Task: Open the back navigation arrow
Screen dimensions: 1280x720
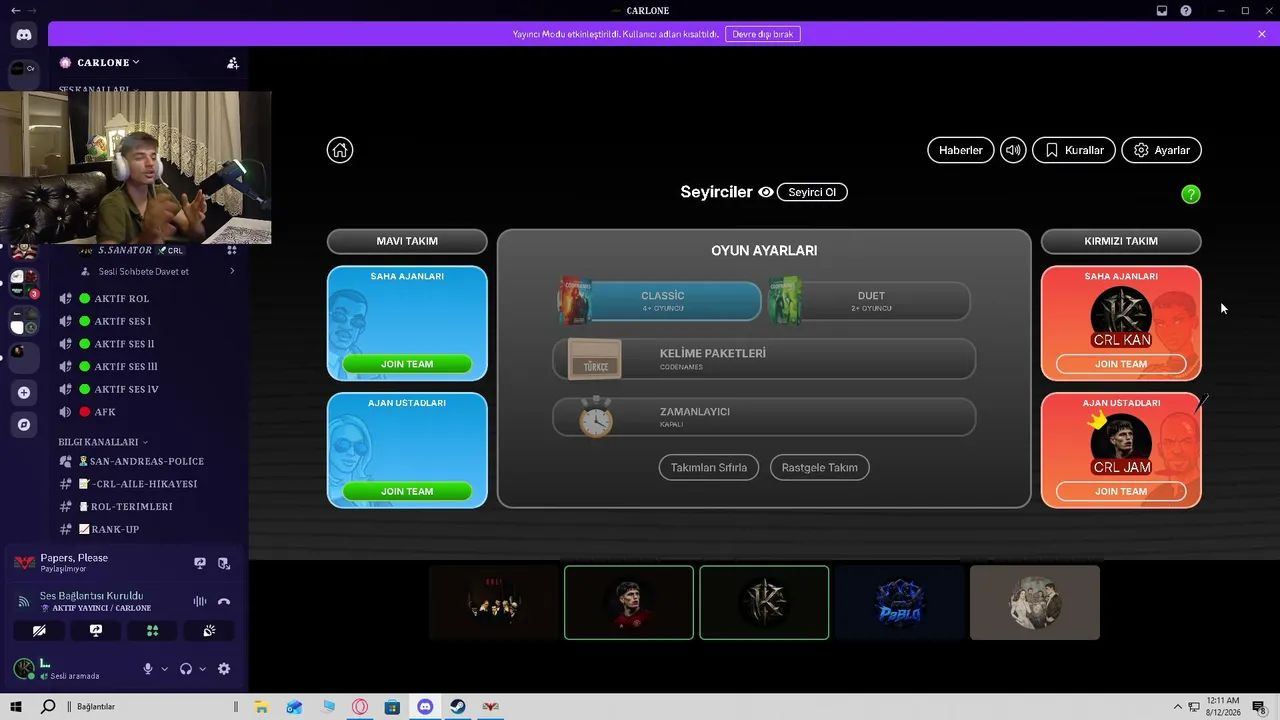Action: pyautogui.click(x=15, y=10)
